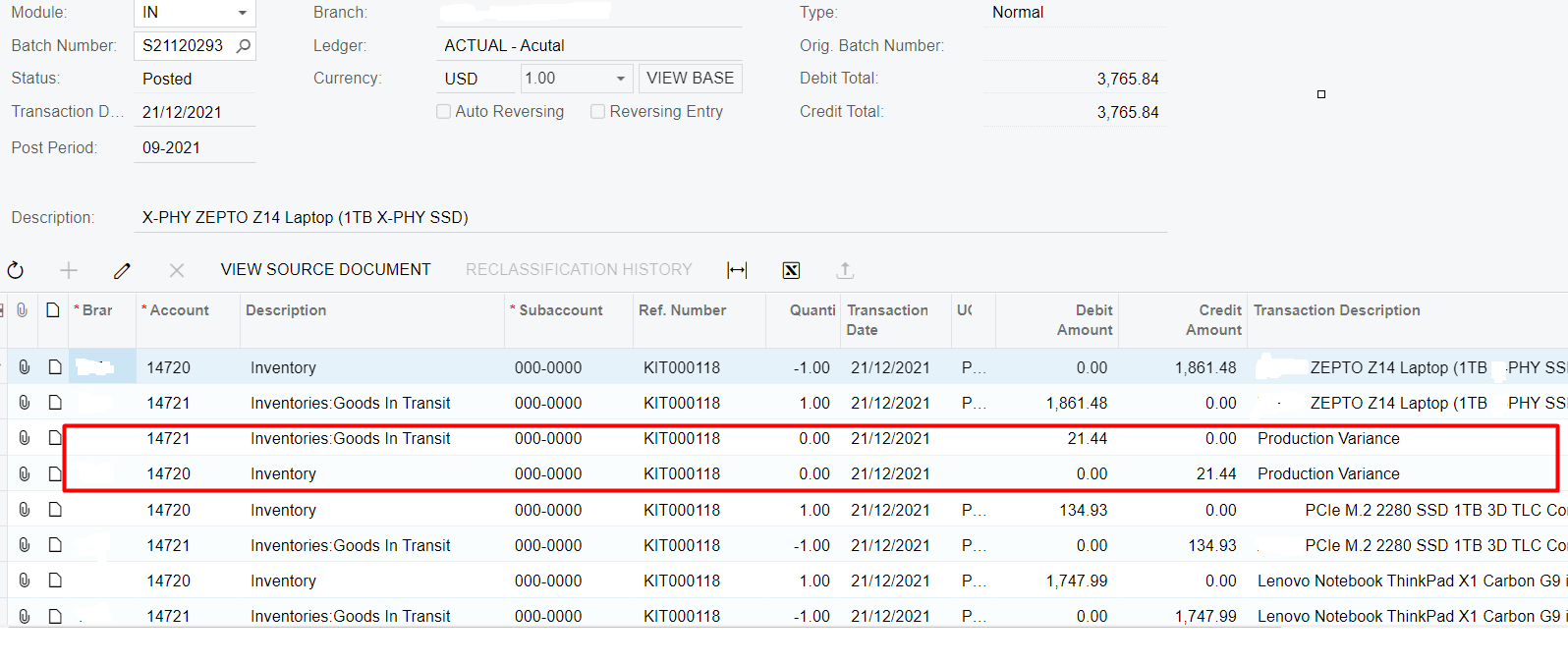Click the Posted status value

(x=167, y=79)
